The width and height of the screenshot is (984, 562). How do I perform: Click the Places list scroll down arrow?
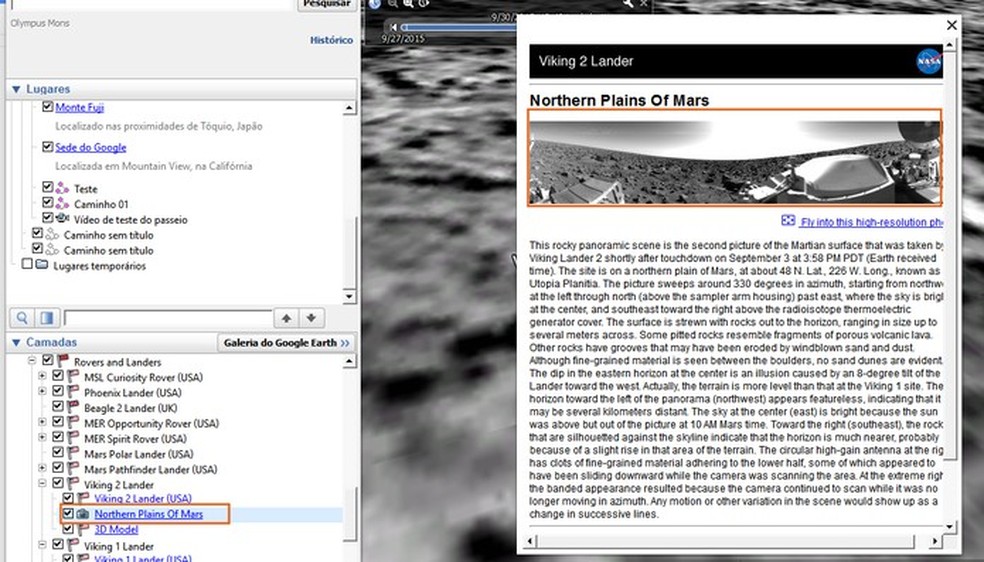[x=350, y=297]
